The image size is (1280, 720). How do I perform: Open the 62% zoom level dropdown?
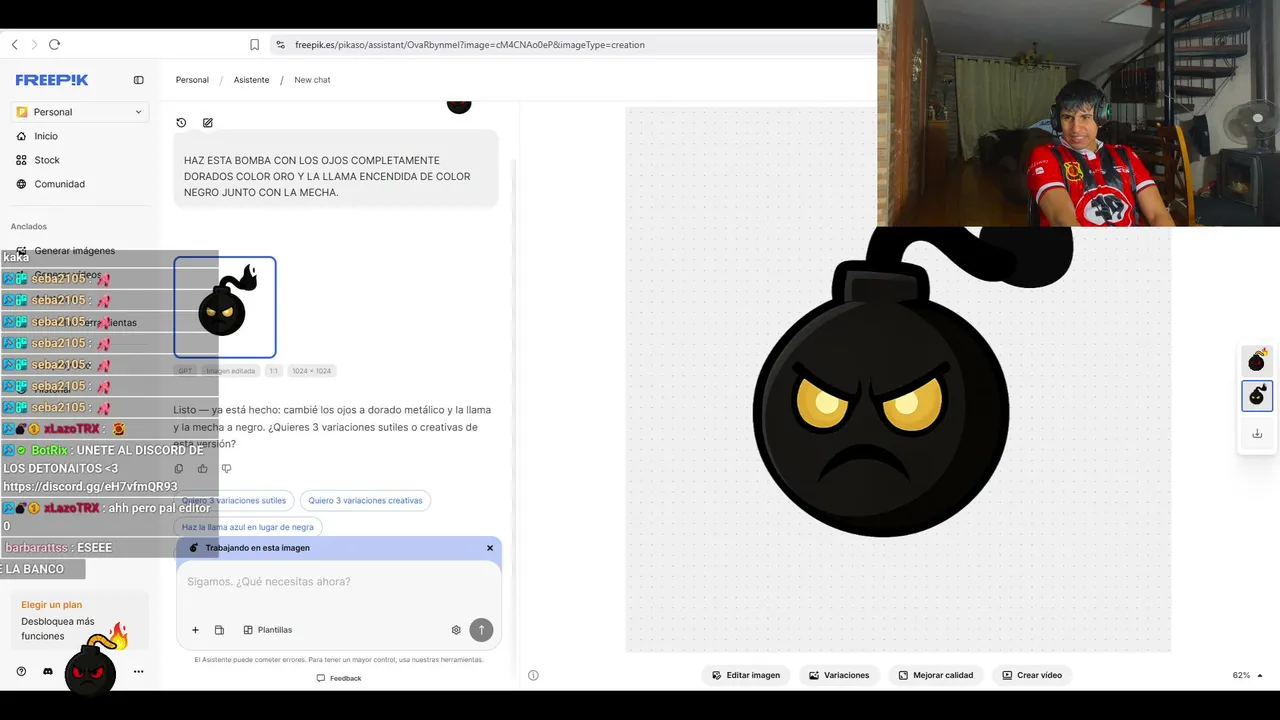click(x=1247, y=675)
